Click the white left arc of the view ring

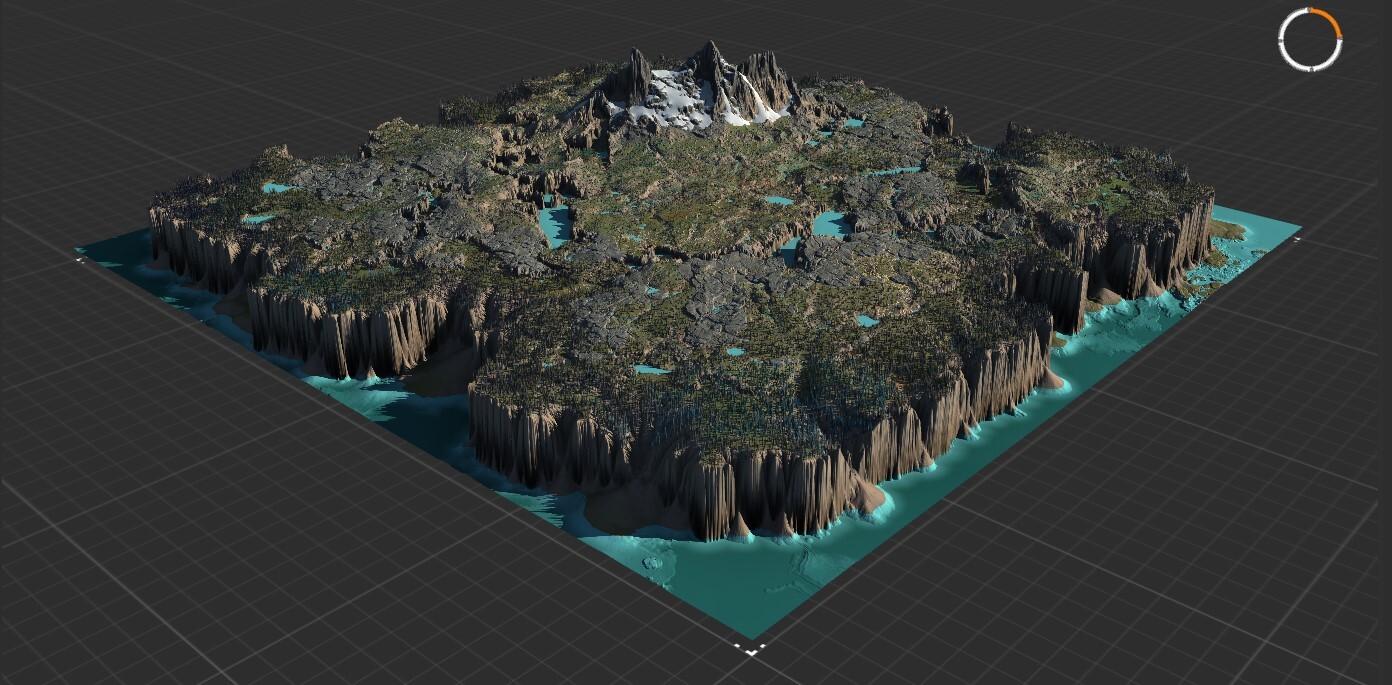tap(1282, 40)
